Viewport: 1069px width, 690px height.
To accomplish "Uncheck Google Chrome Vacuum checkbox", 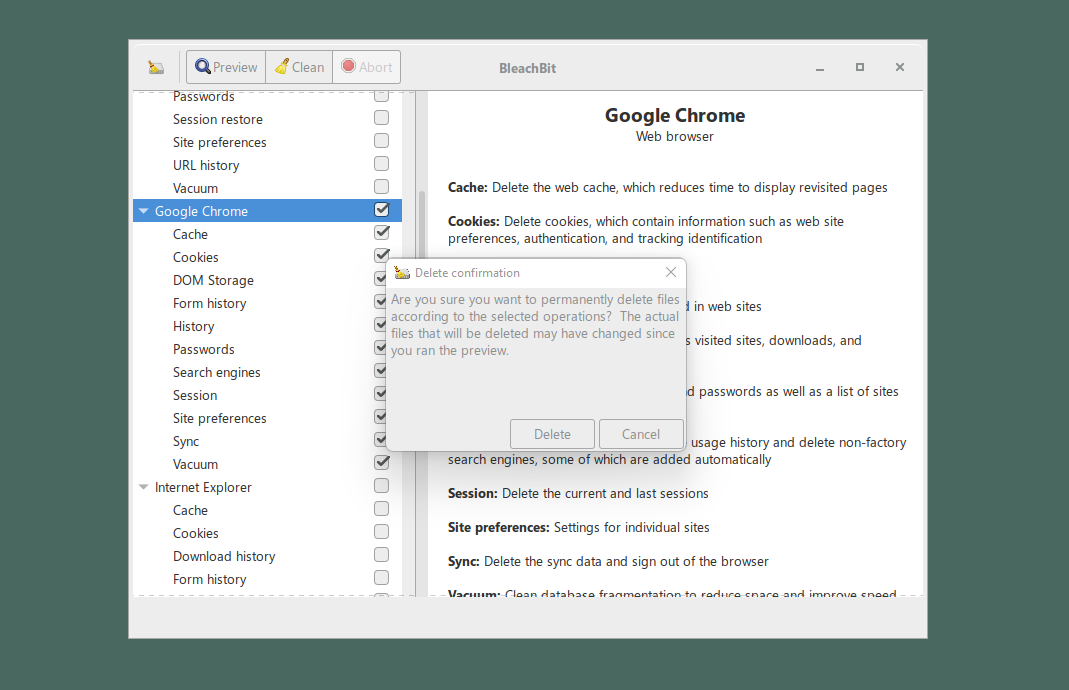I will [382, 462].
